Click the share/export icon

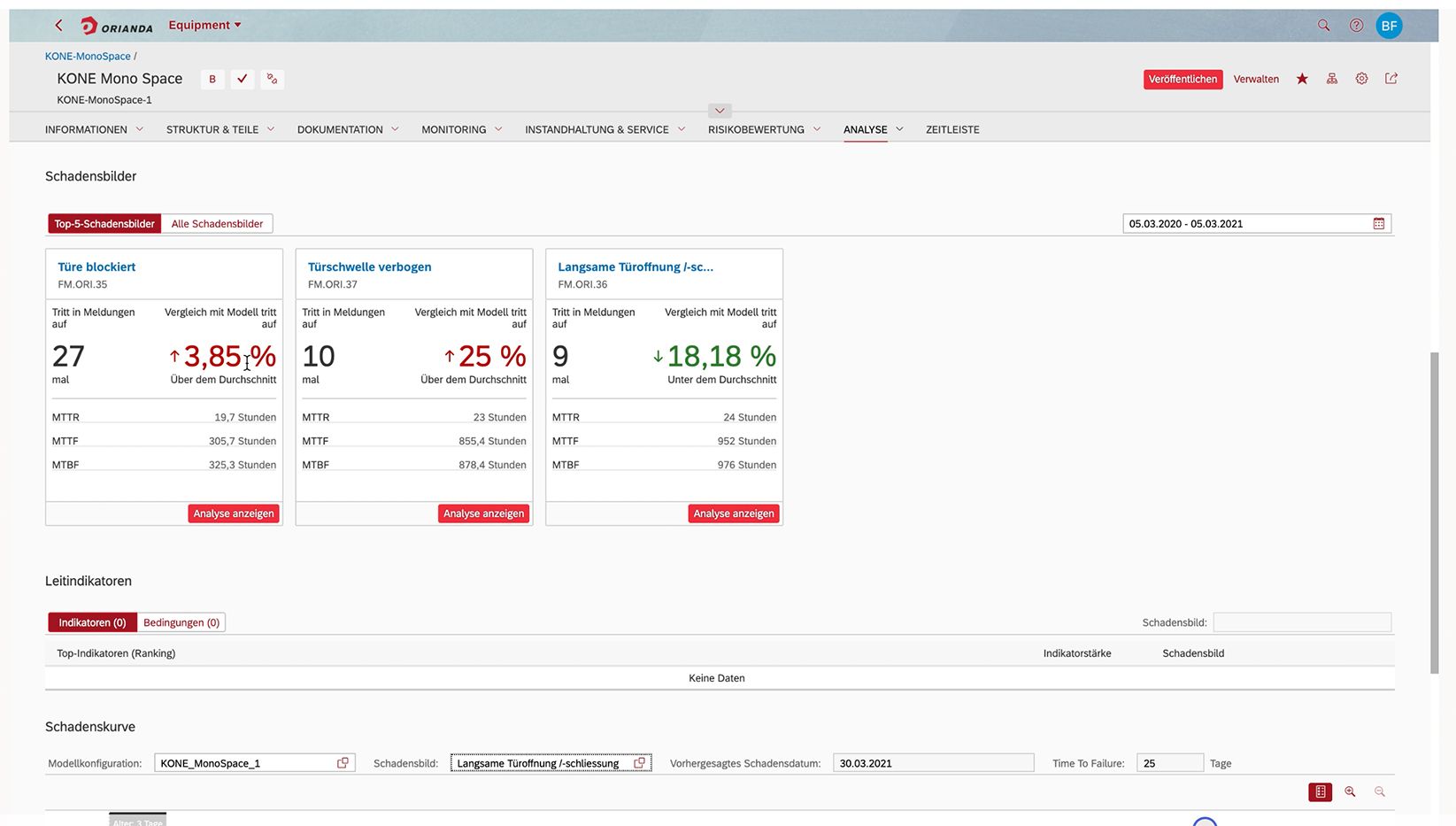click(x=1391, y=79)
